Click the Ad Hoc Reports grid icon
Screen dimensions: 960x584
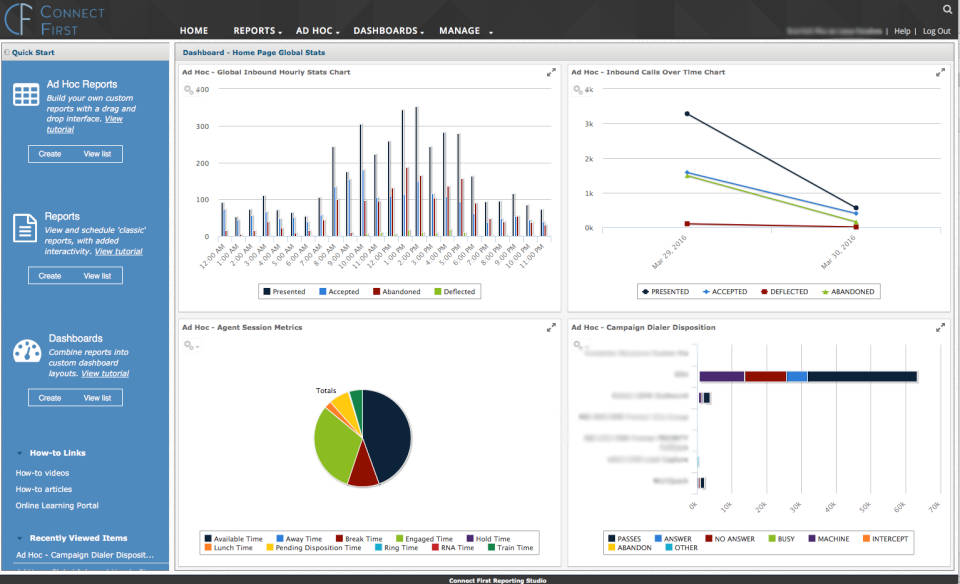pos(26,95)
